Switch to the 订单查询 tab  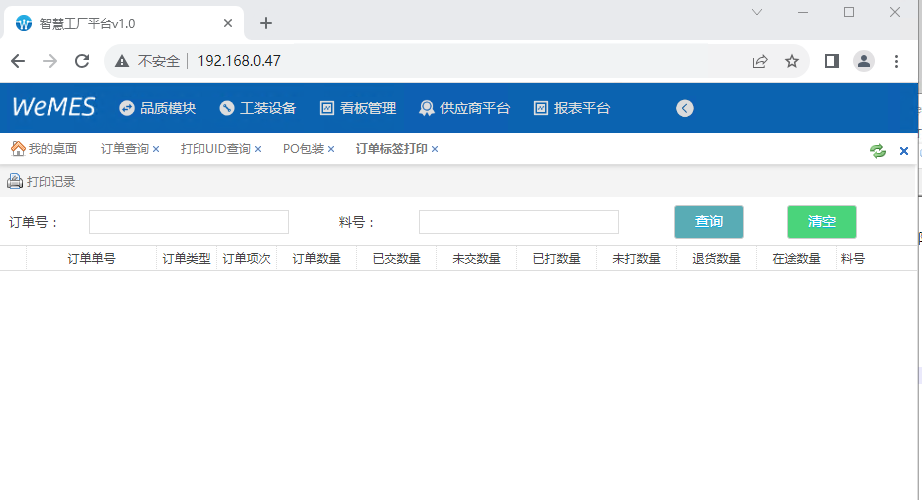[x=124, y=149]
